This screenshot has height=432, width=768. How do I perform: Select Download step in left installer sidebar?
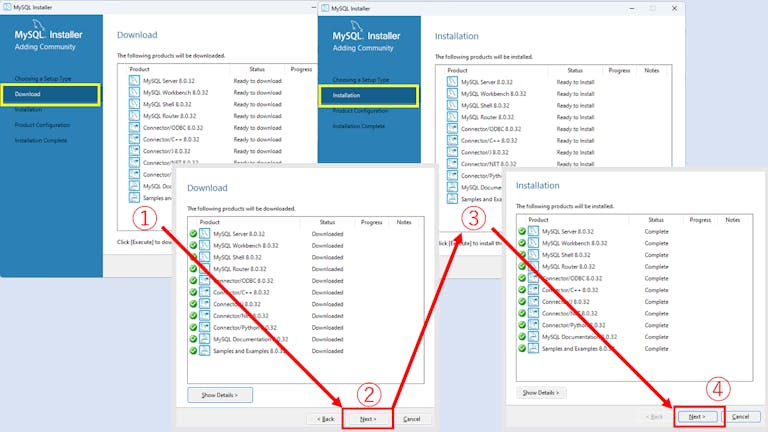tap(51, 94)
